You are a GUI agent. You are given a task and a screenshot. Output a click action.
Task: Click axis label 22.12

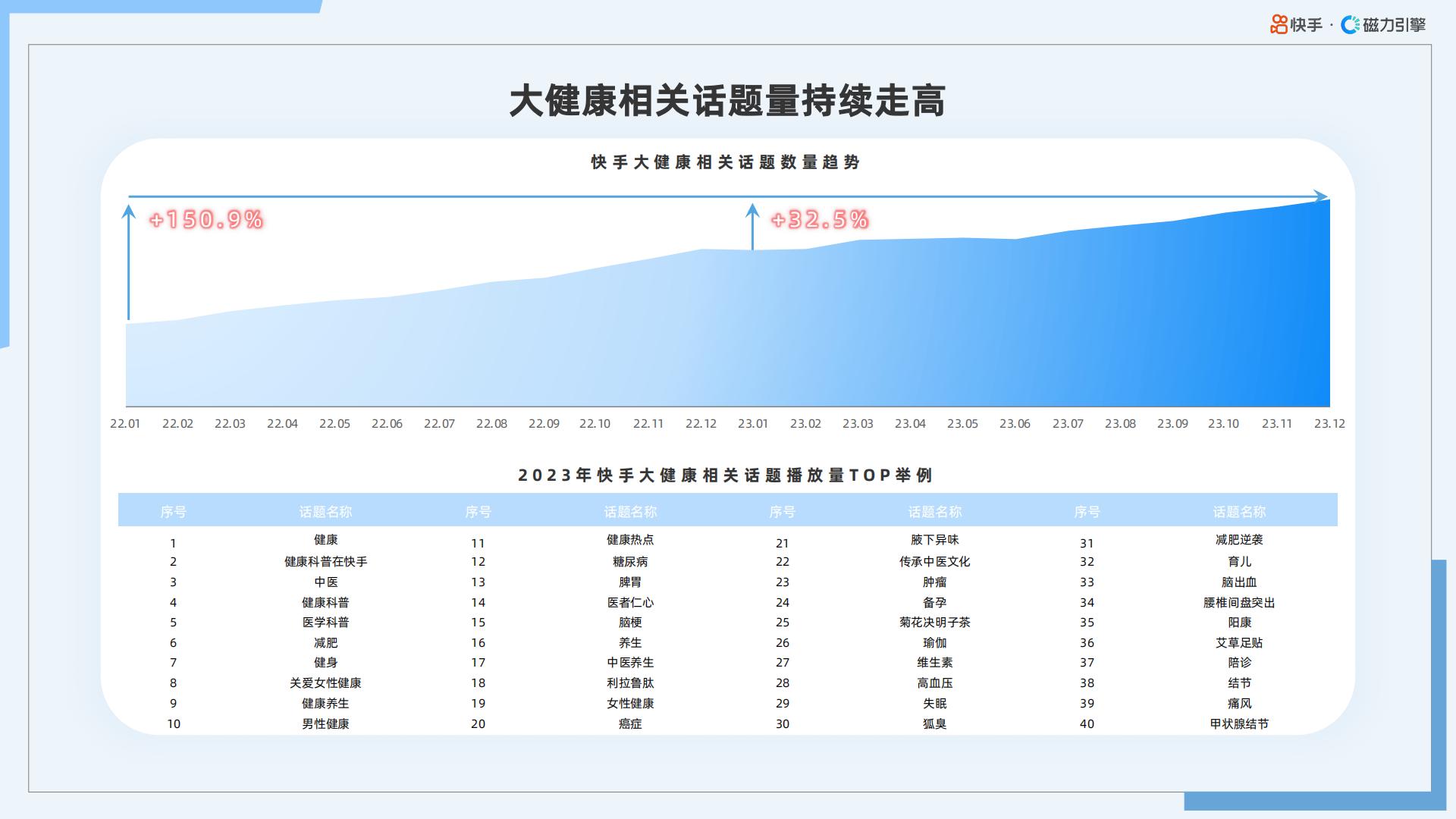pyautogui.click(x=701, y=423)
